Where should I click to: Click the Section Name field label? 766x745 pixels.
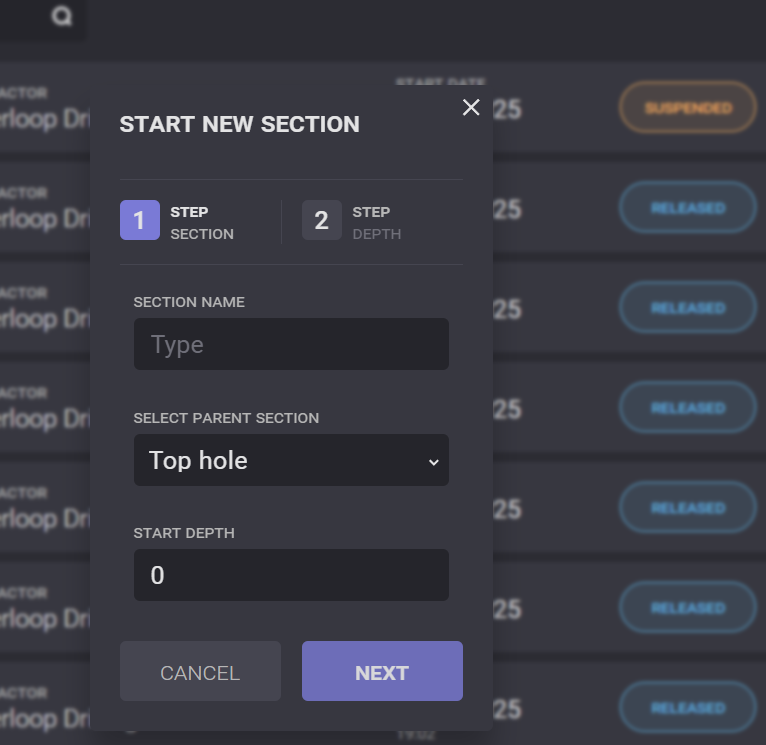[189, 302]
